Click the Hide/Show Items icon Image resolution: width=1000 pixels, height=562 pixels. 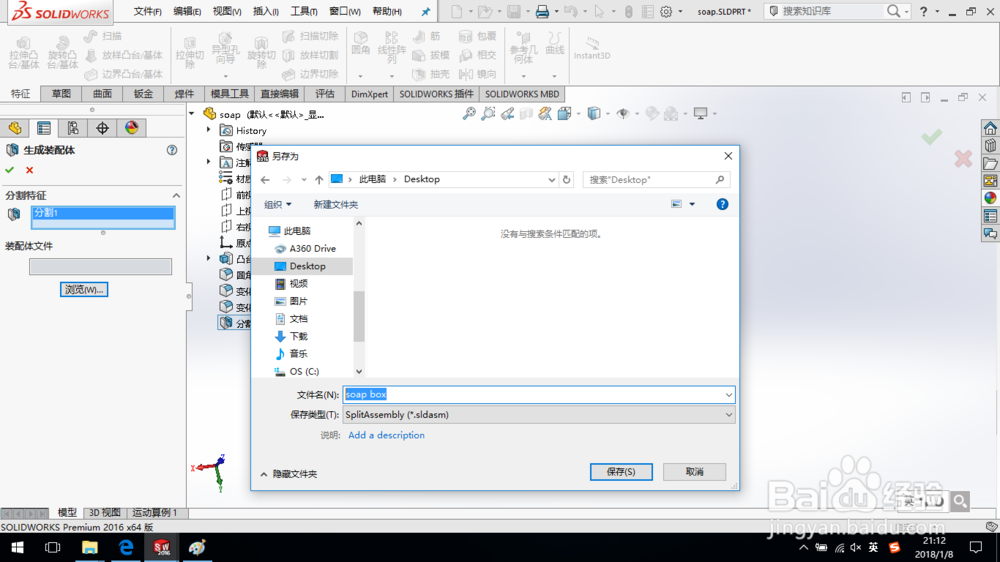pos(623,114)
